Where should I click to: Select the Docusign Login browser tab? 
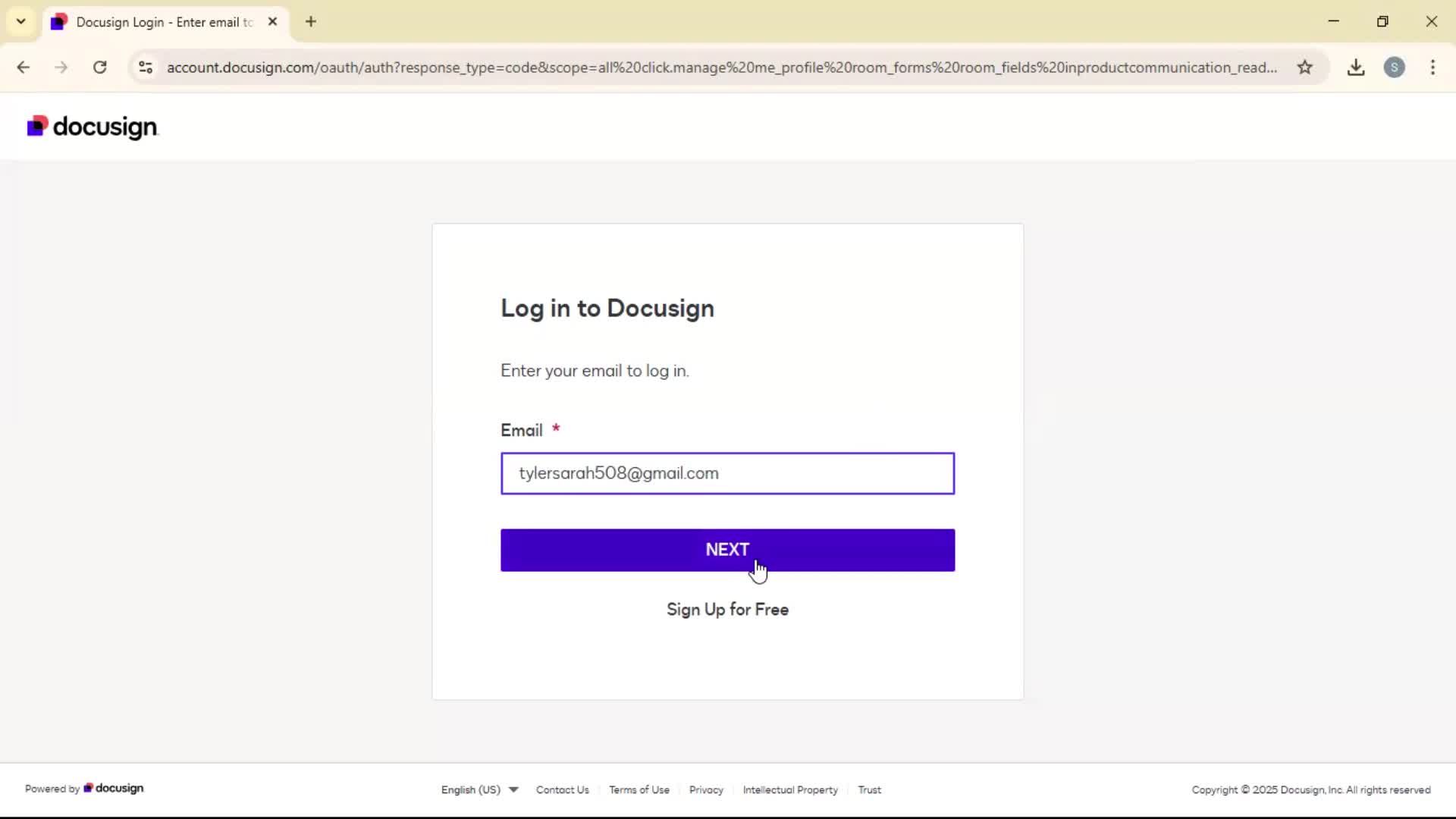(x=164, y=22)
